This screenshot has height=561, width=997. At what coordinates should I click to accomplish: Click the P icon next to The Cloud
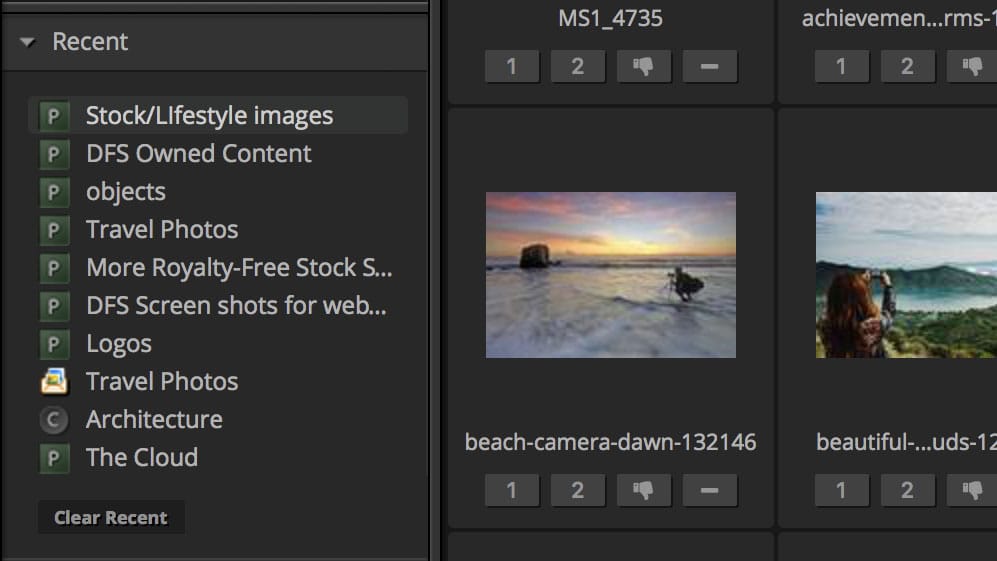53,458
